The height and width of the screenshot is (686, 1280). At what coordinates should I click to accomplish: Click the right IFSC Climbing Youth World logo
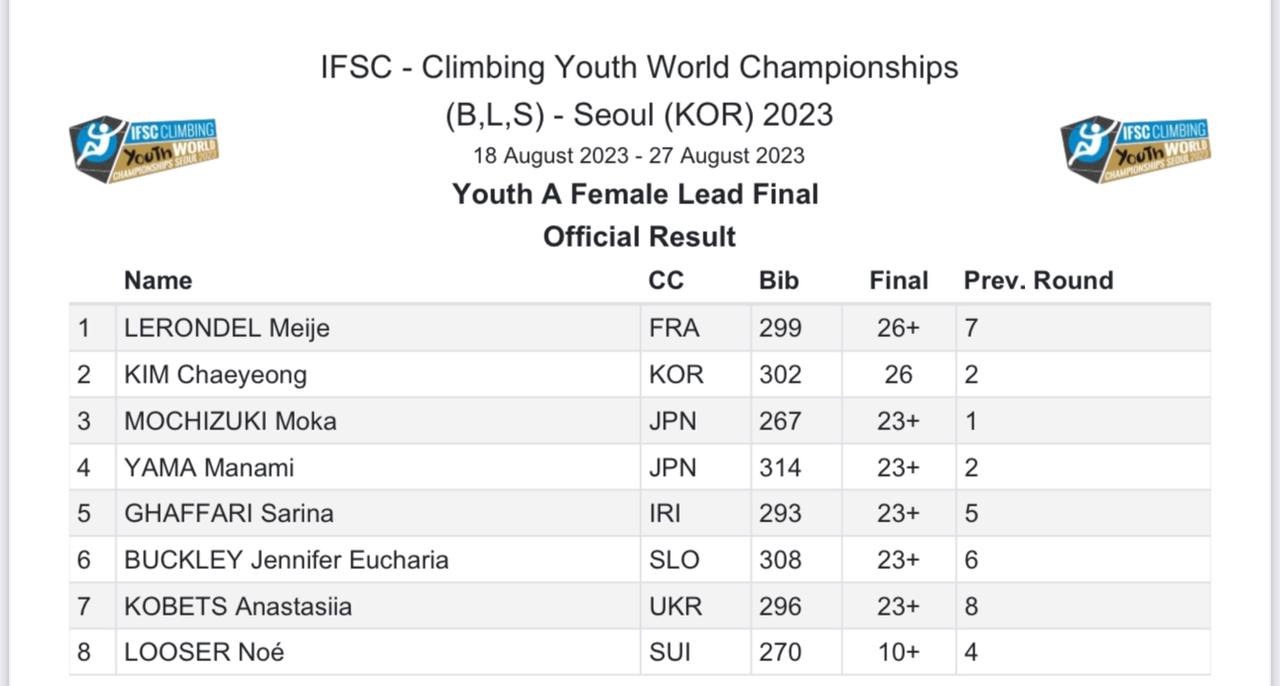tap(1134, 148)
